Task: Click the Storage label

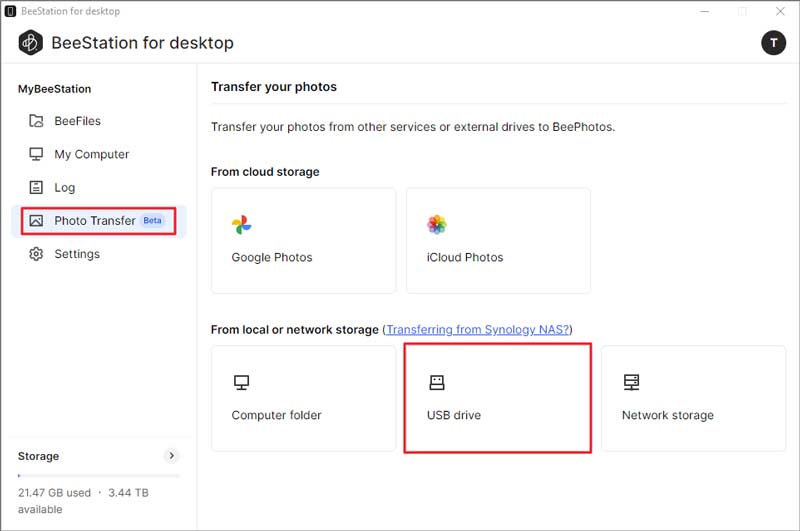Action: pyautogui.click(x=38, y=456)
